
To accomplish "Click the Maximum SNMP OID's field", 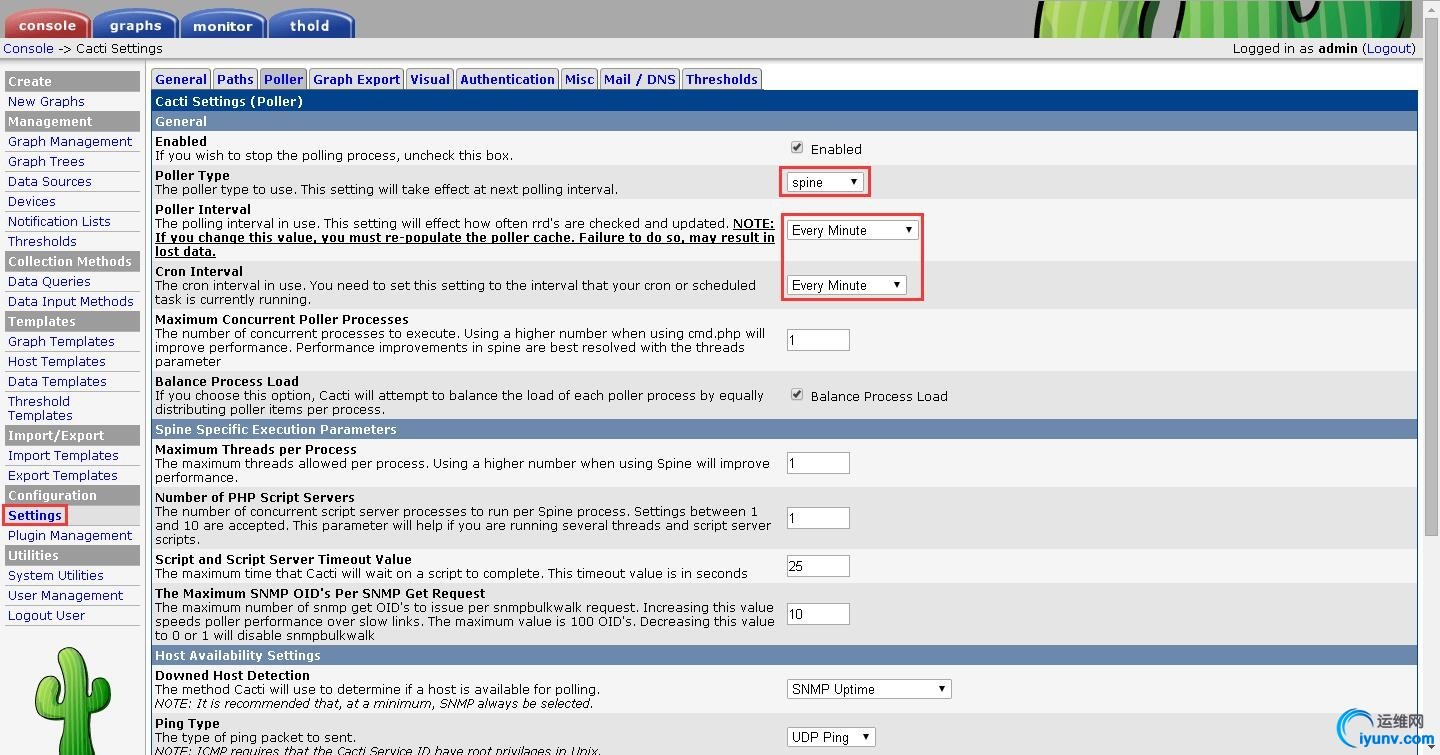I will [818, 614].
